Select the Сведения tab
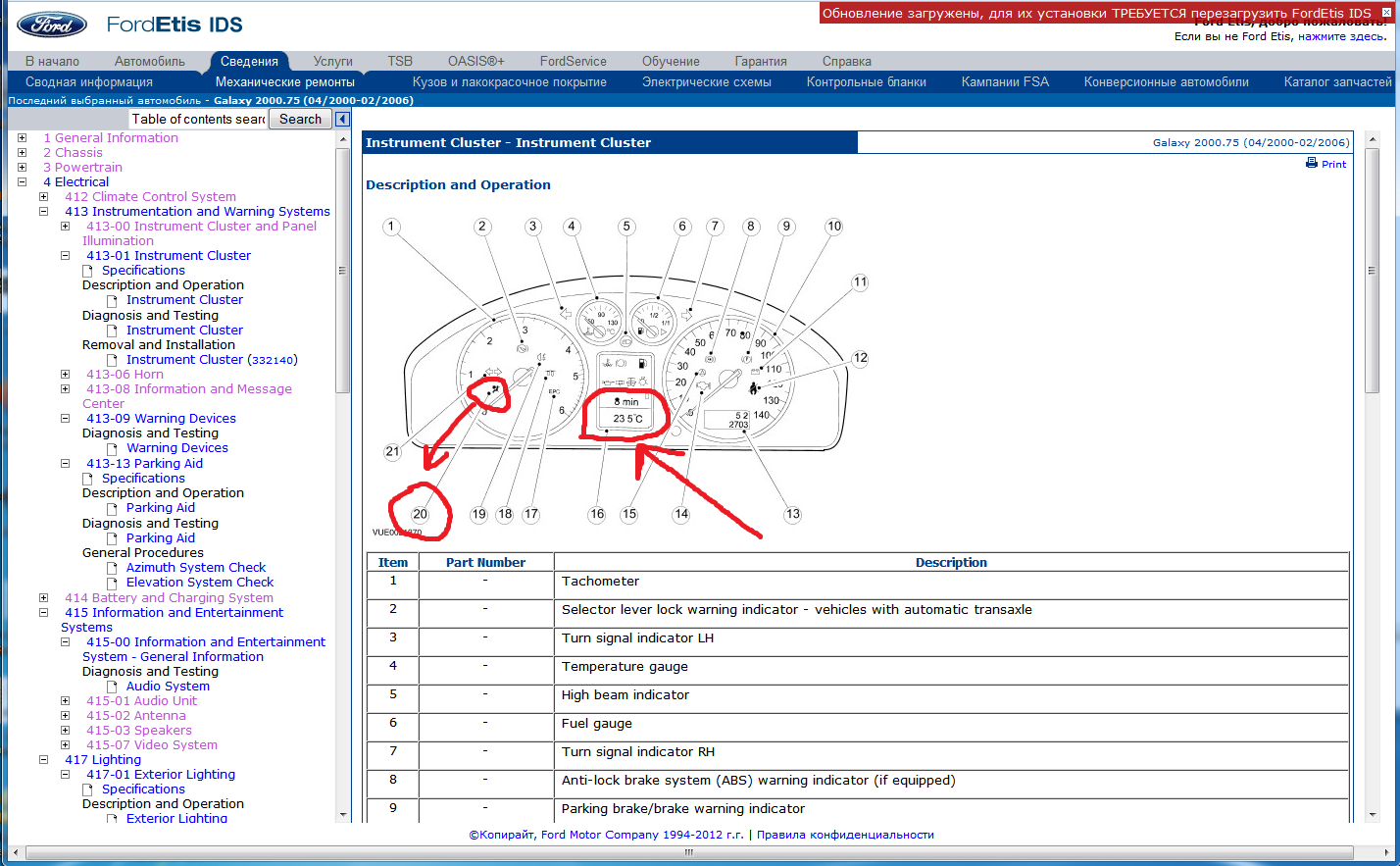The width and height of the screenshot is (1400, 866). [x=249, y=61]
